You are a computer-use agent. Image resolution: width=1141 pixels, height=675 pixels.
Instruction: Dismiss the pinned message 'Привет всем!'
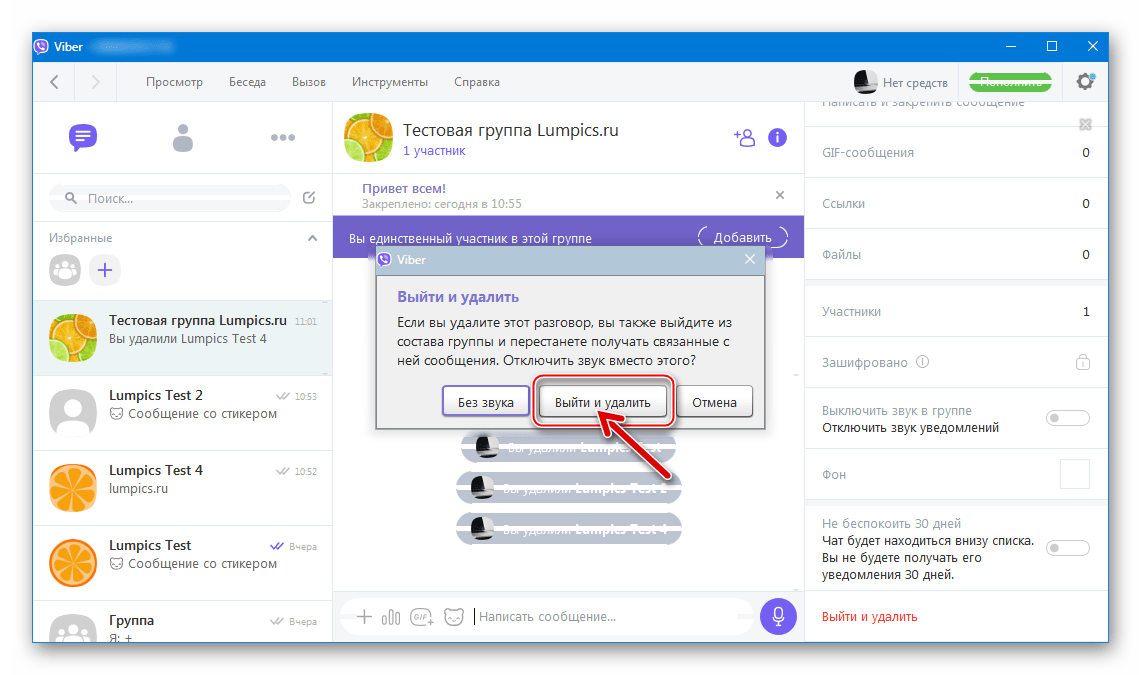click(x=779, y=195)
